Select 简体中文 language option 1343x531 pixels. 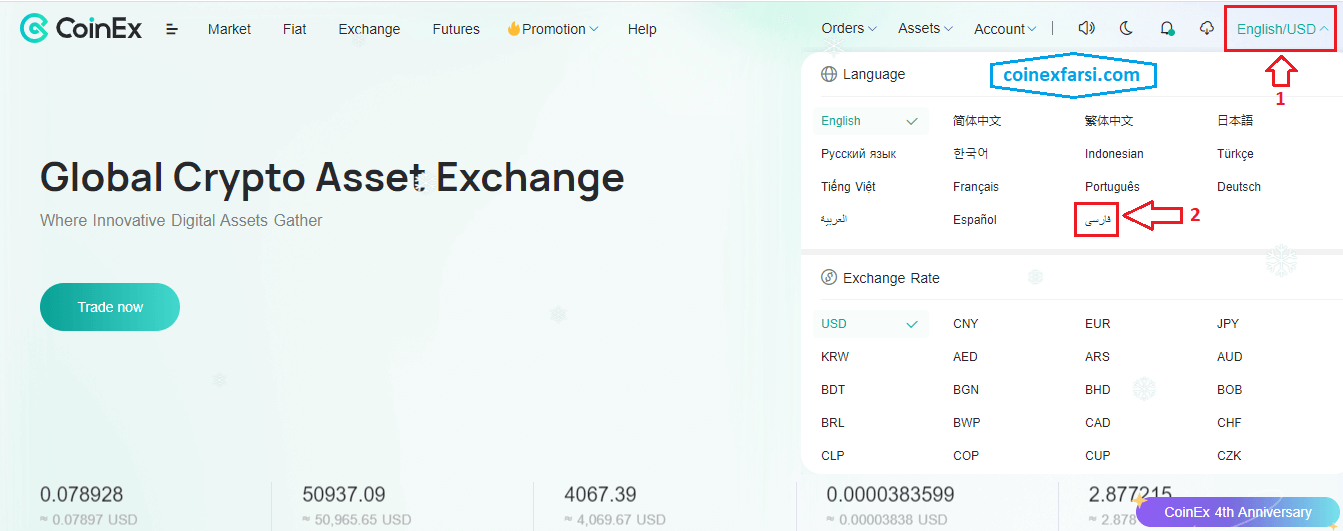pyautogui.click(x=977, y=121)
